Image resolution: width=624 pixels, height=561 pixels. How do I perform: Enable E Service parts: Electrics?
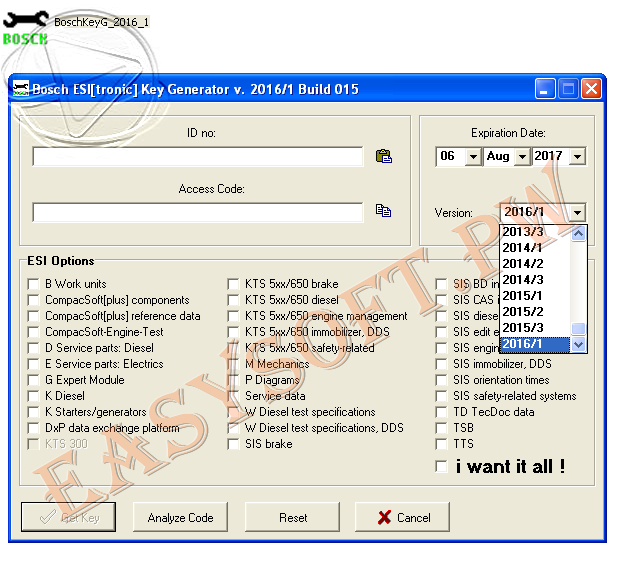coord(33,364)
